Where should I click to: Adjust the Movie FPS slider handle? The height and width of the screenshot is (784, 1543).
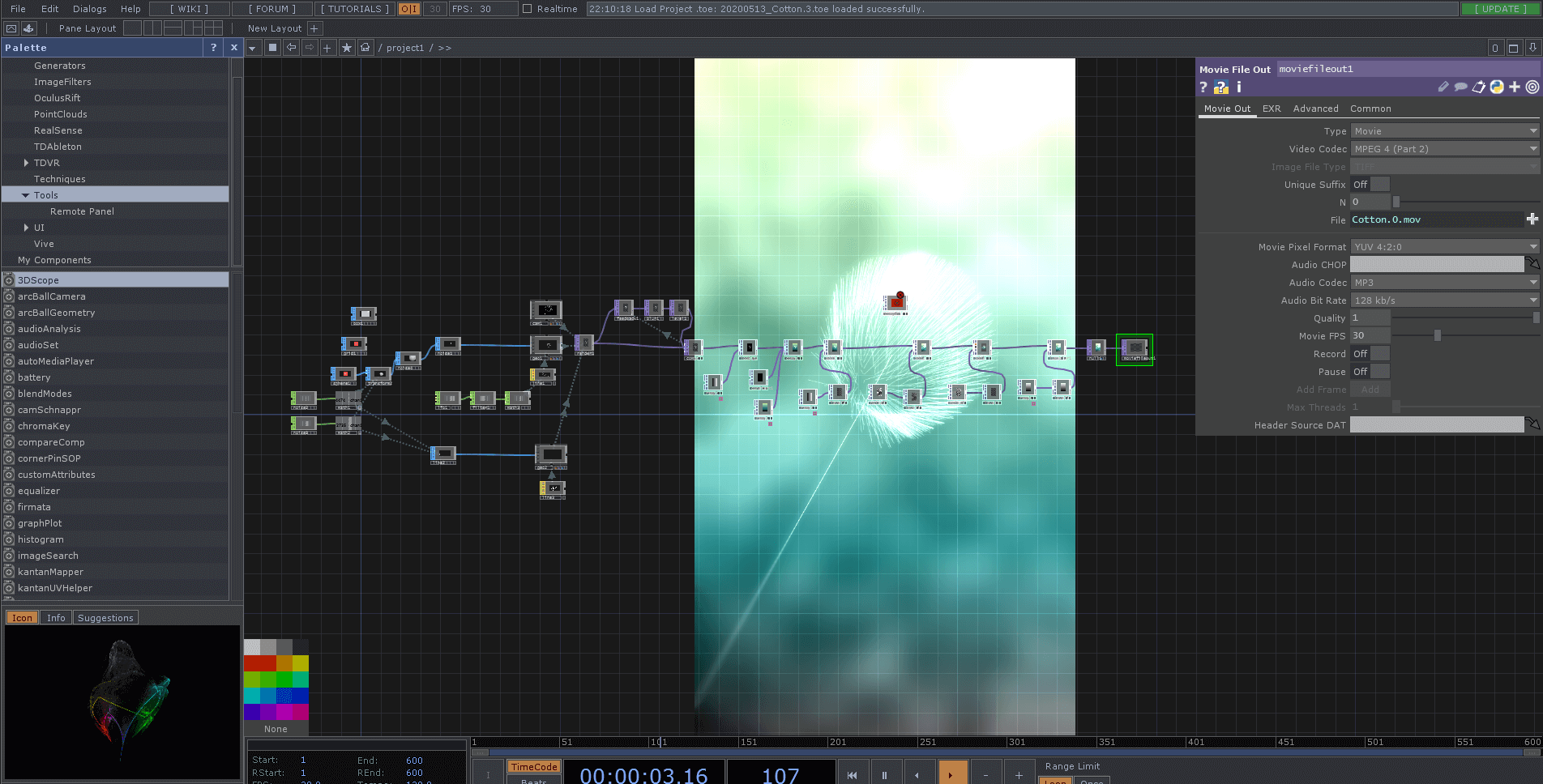click(x=1437, y=336)
